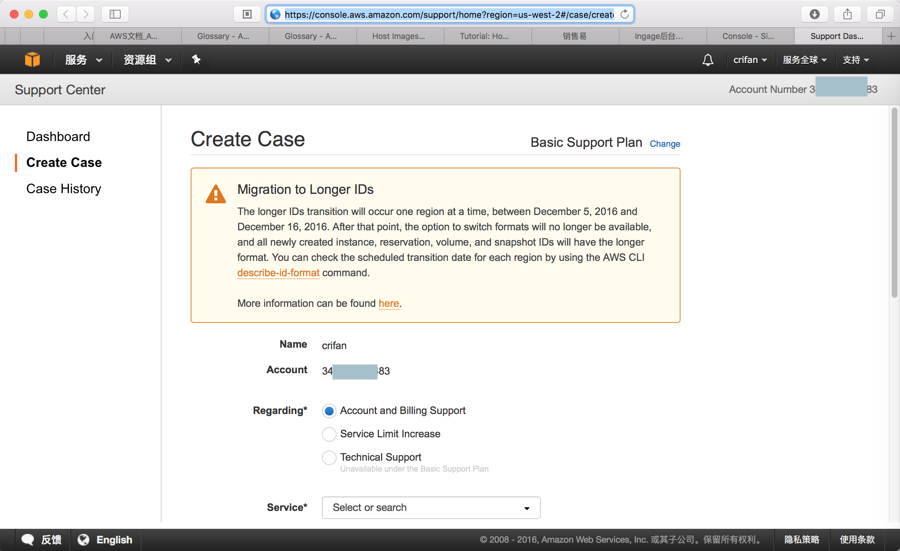
Task: Select Service Limit Increase radio
Action: click(329, 434)
